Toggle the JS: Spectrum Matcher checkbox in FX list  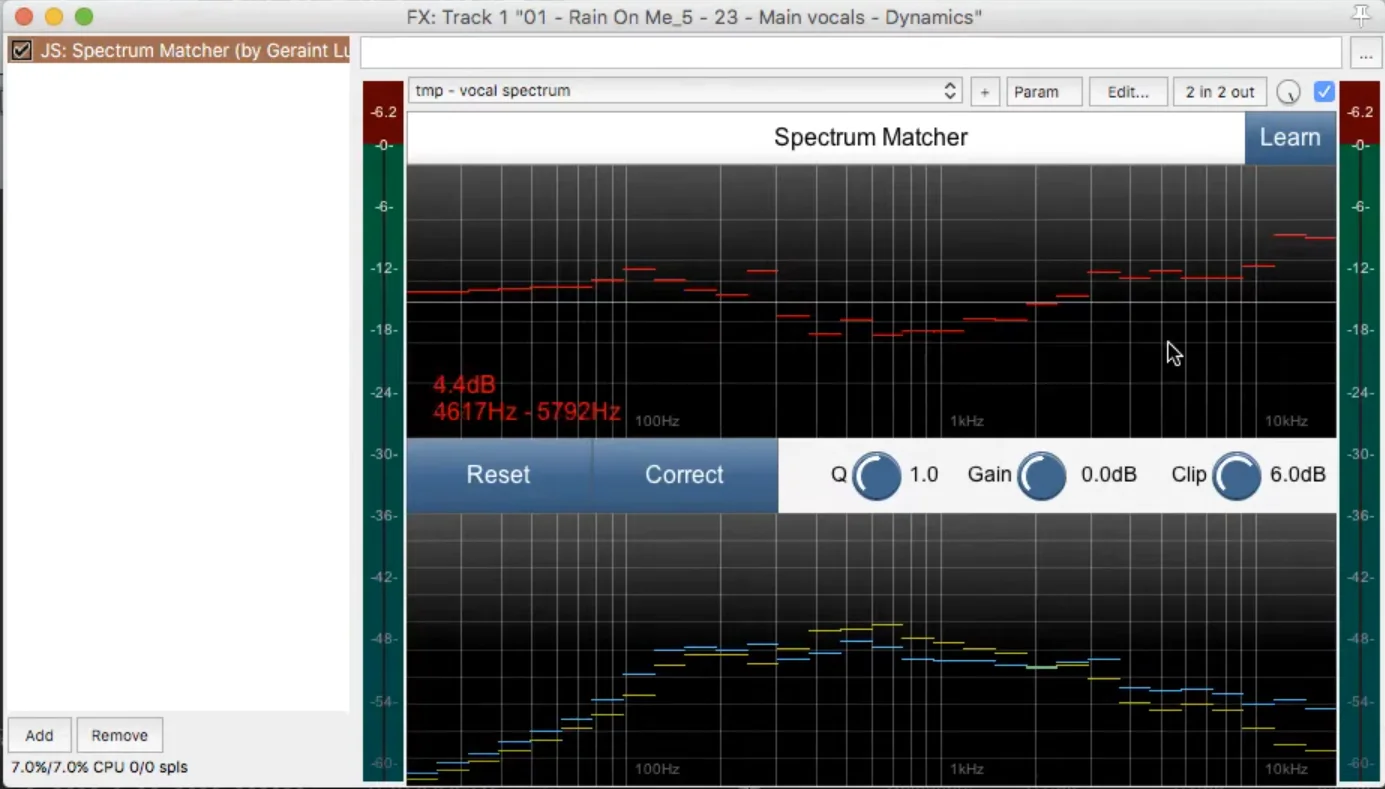(x=21, y=51)
